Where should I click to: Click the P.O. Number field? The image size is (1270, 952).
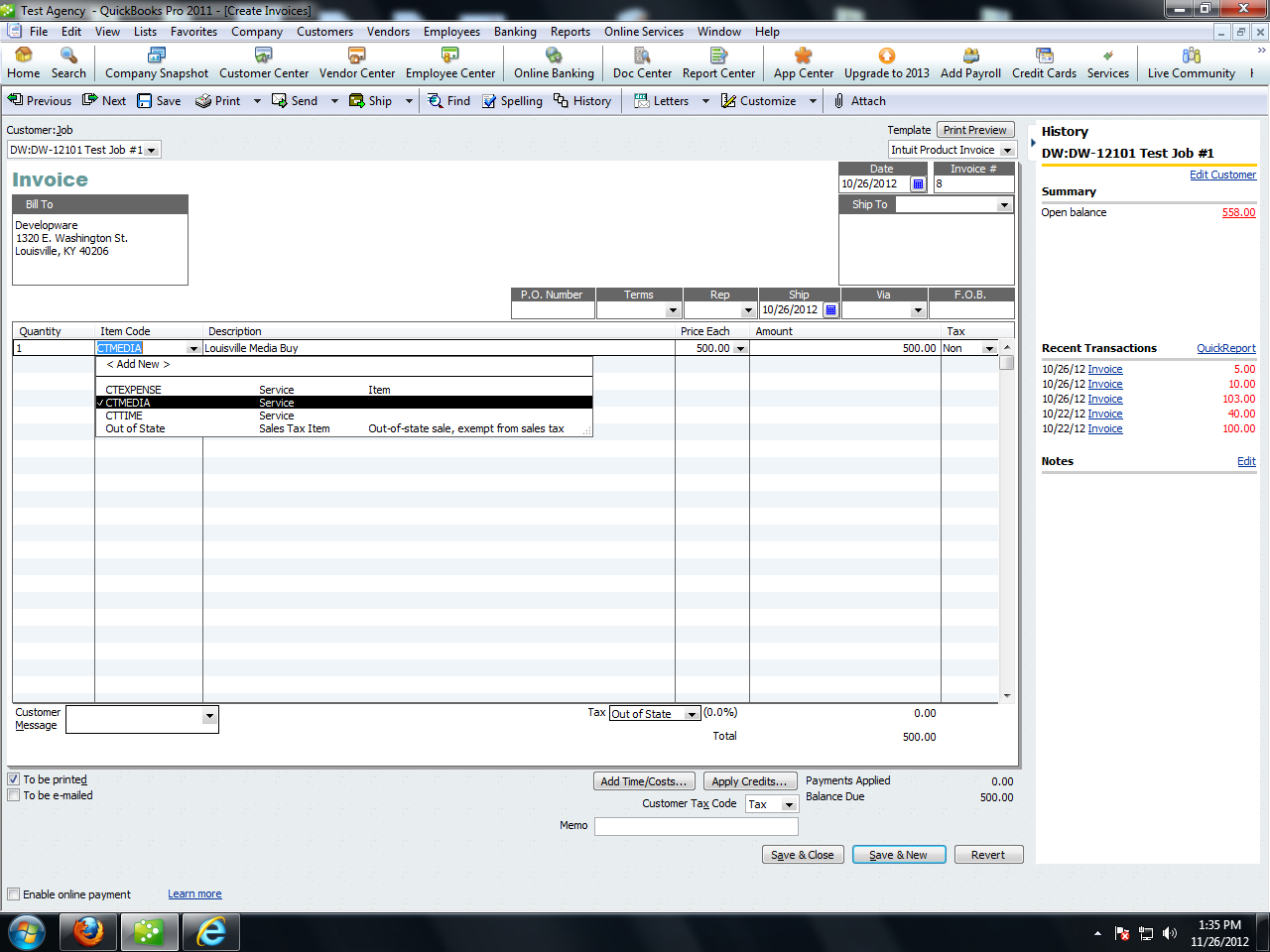coord(553,310)
